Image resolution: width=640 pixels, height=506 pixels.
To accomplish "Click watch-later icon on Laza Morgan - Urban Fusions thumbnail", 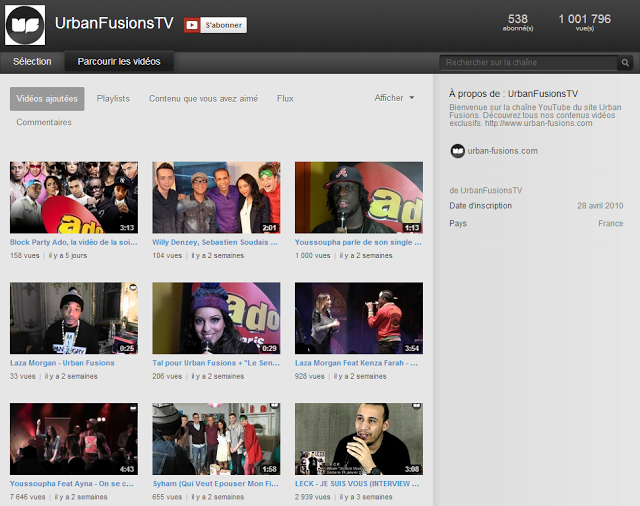I will [x=133, y=288].
